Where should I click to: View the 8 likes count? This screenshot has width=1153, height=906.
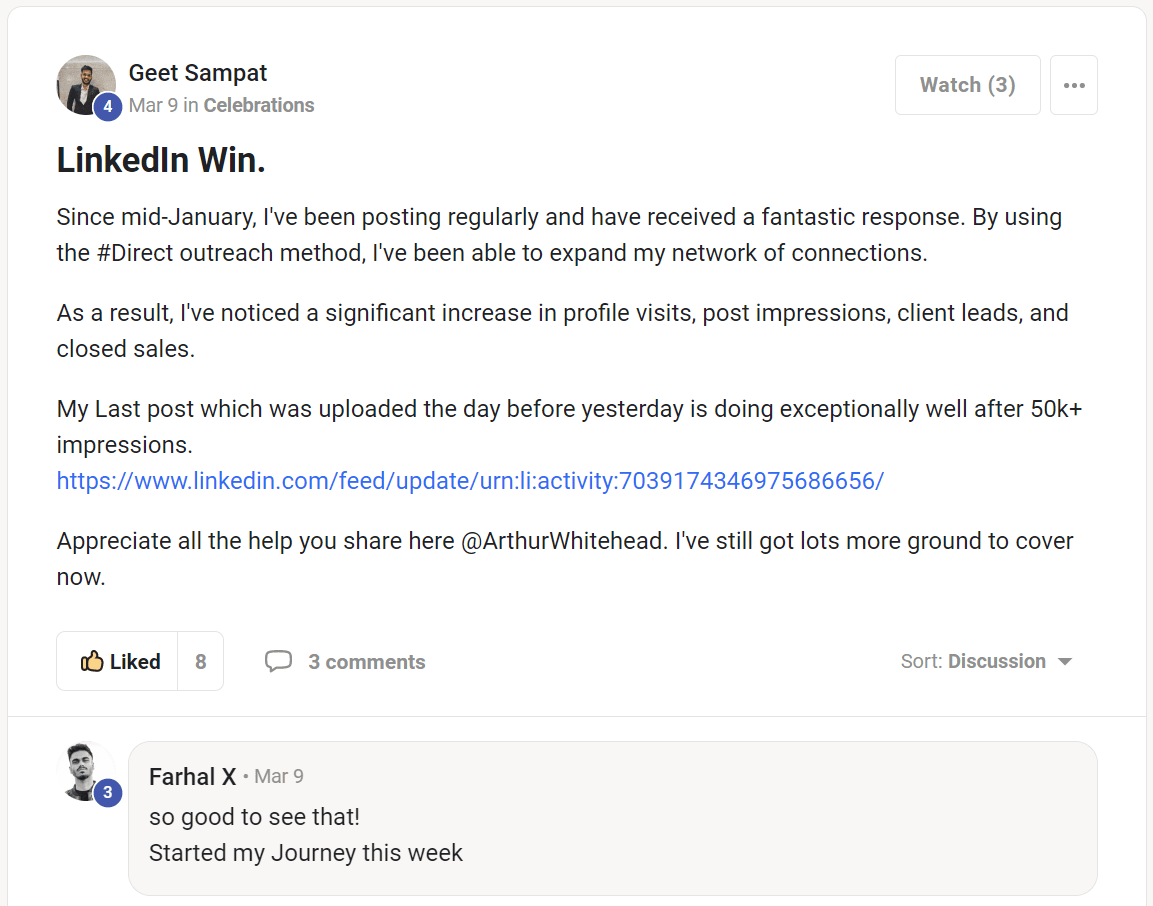(x=201, y=661)
